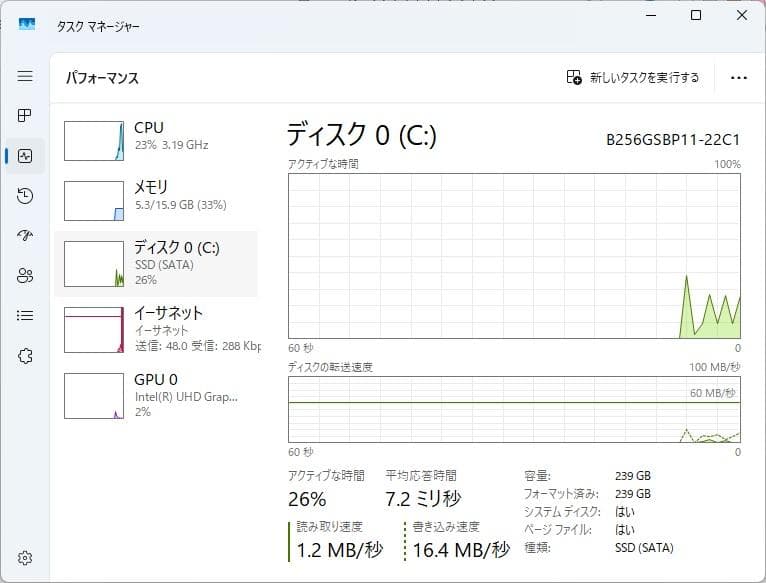
Task: Click the 読み取り速度 label
Action: pos(329,527)
